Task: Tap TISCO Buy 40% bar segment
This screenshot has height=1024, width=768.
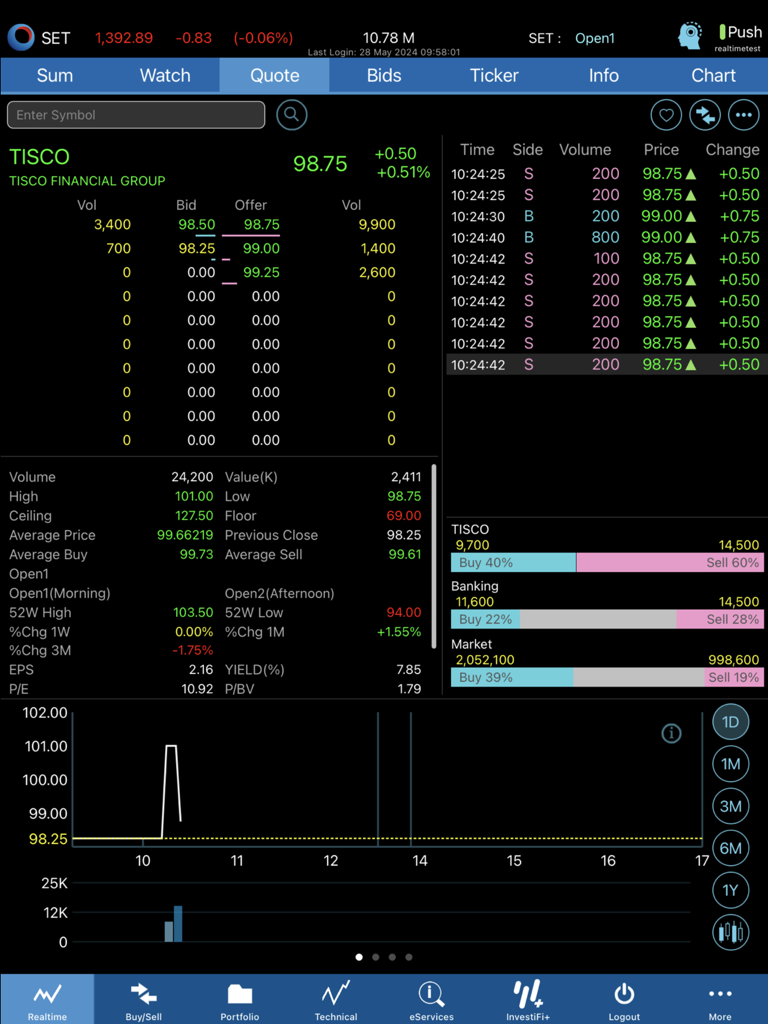Action: pyautogui.click(x=513, y=563)
